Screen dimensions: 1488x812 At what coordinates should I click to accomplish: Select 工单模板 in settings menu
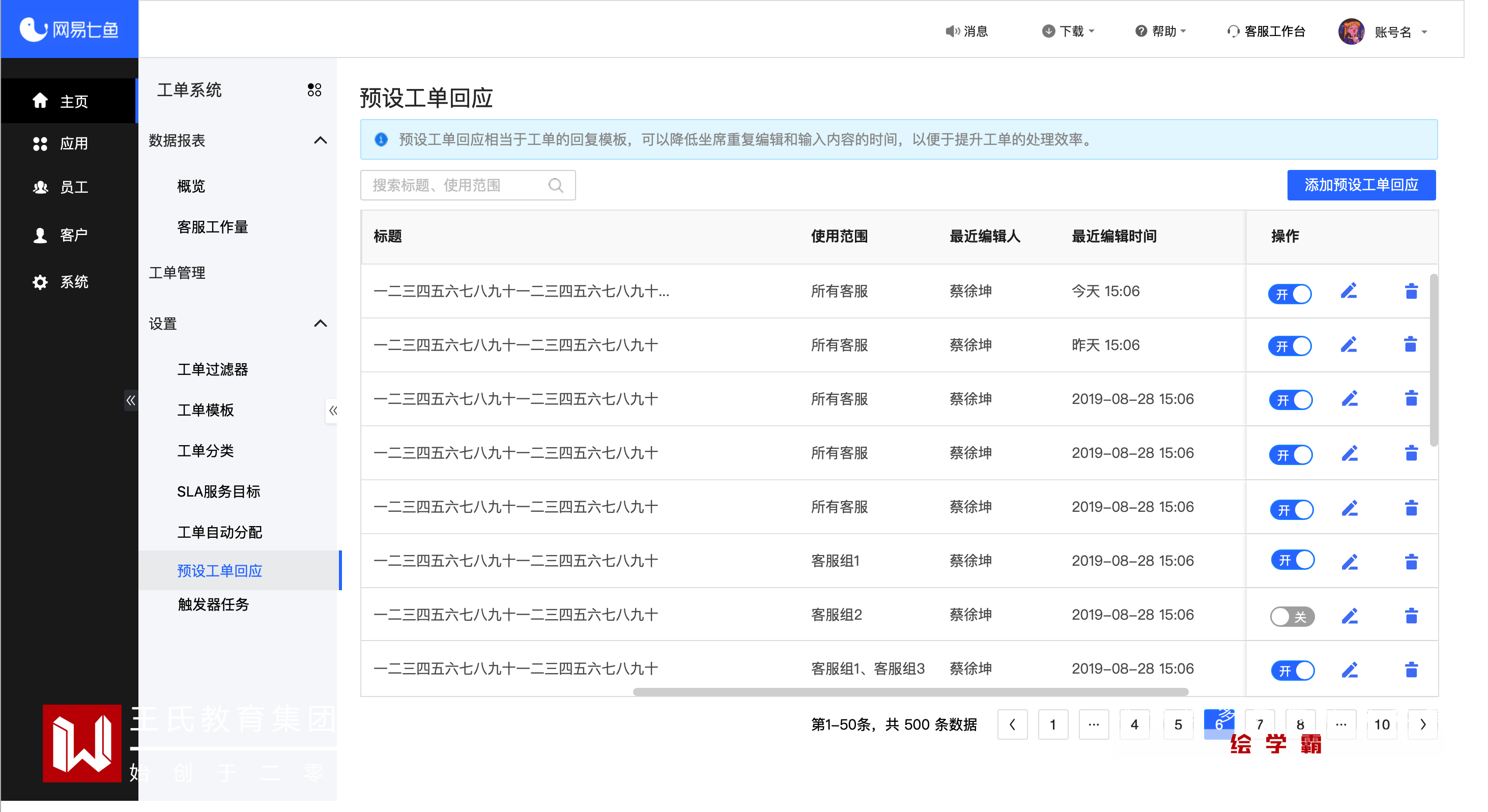(x=205, y=410)
